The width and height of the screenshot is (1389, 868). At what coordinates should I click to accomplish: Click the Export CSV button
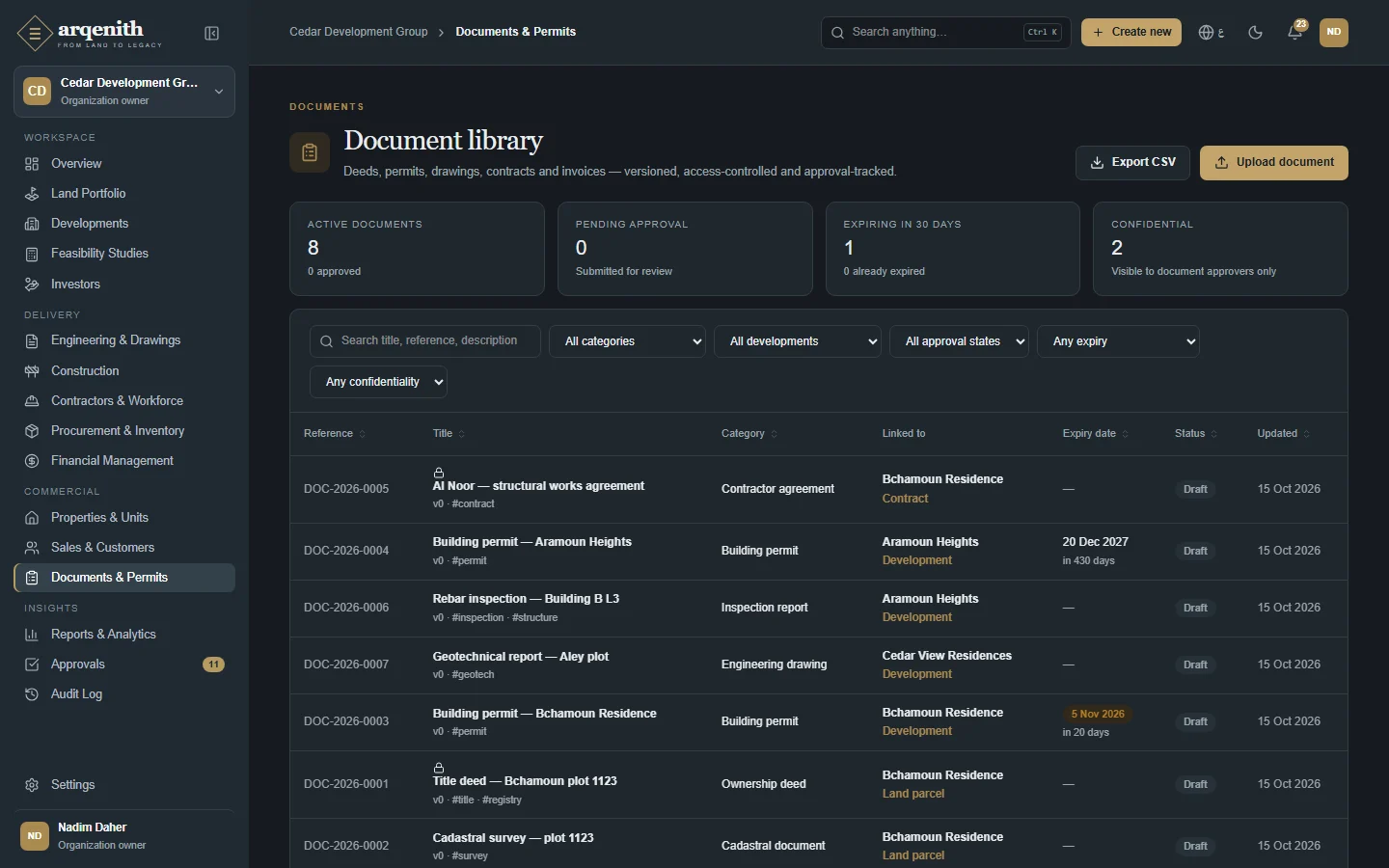pyautogui.click(x=1132, y=163)
